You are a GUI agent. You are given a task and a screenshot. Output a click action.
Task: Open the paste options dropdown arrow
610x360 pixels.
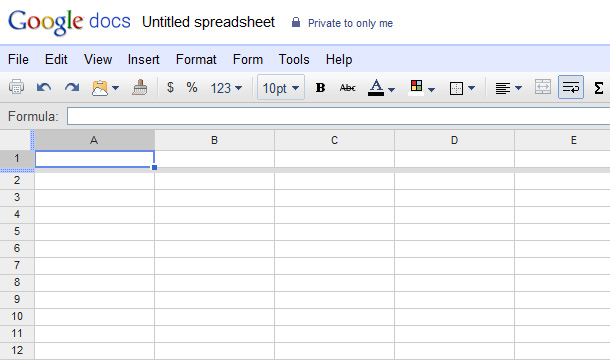click(116, 88)
